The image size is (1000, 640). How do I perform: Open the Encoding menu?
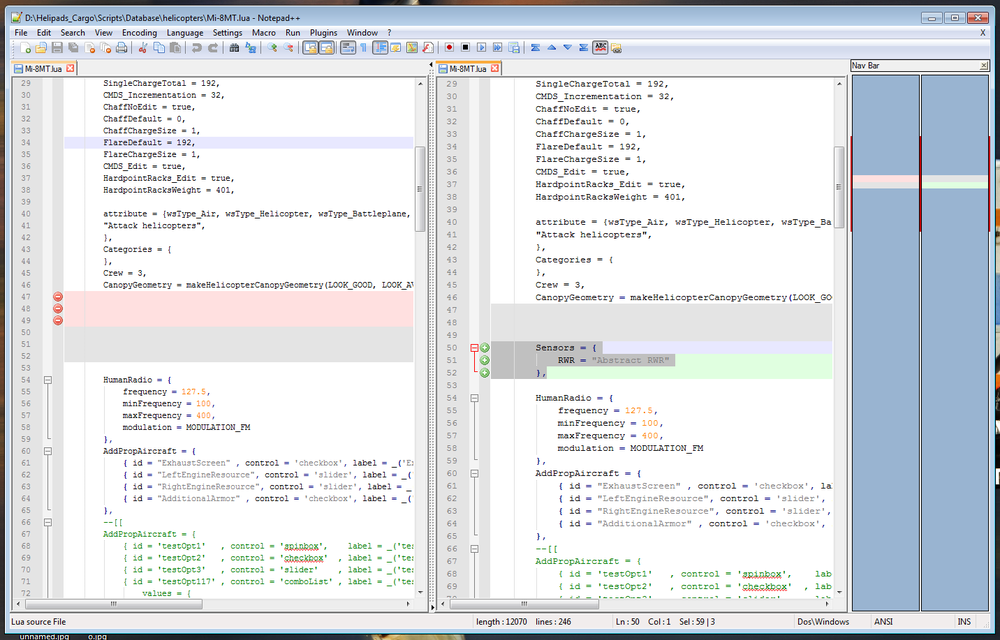click(139, 33)
